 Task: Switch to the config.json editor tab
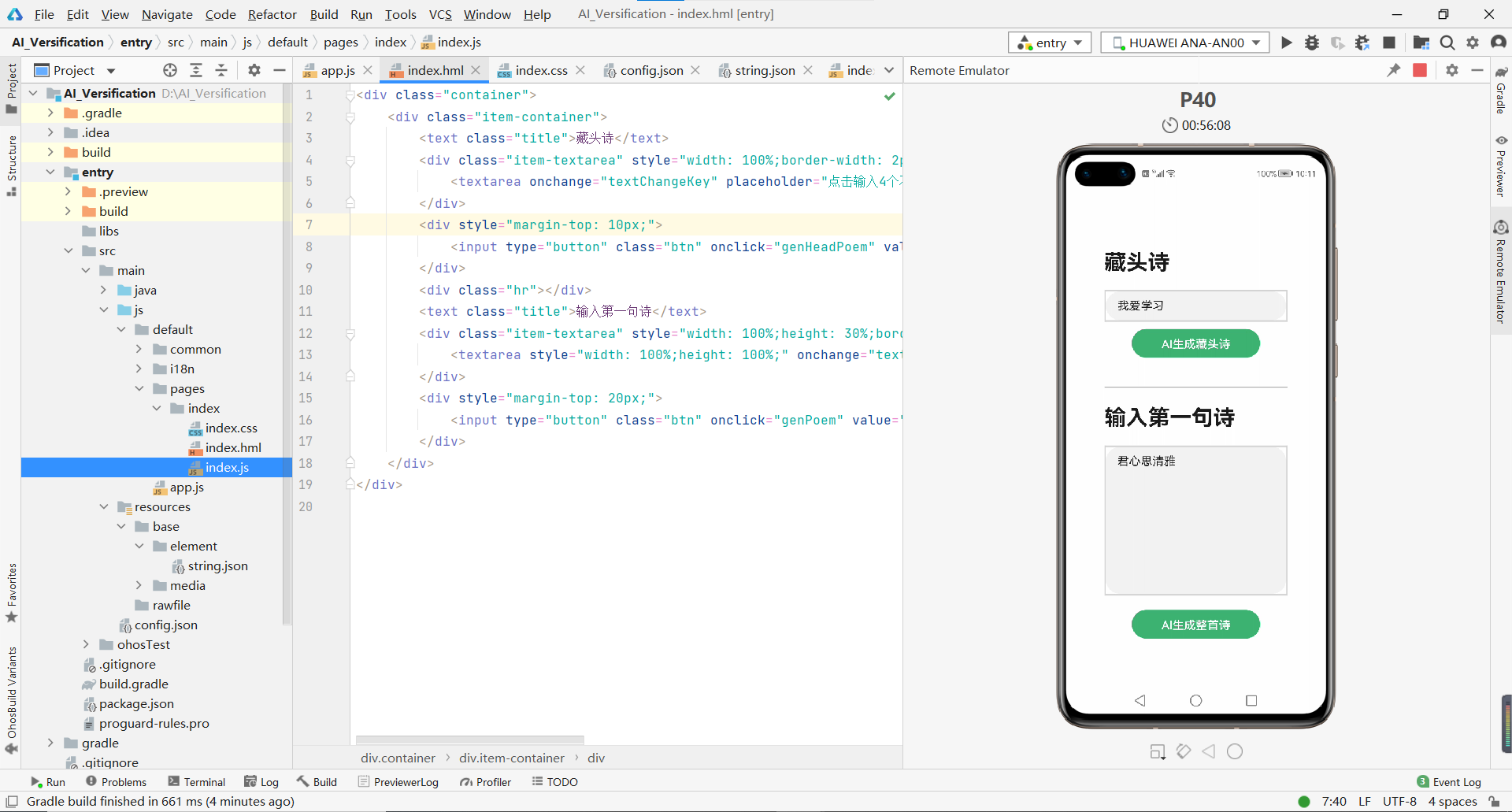pos(650,70)
